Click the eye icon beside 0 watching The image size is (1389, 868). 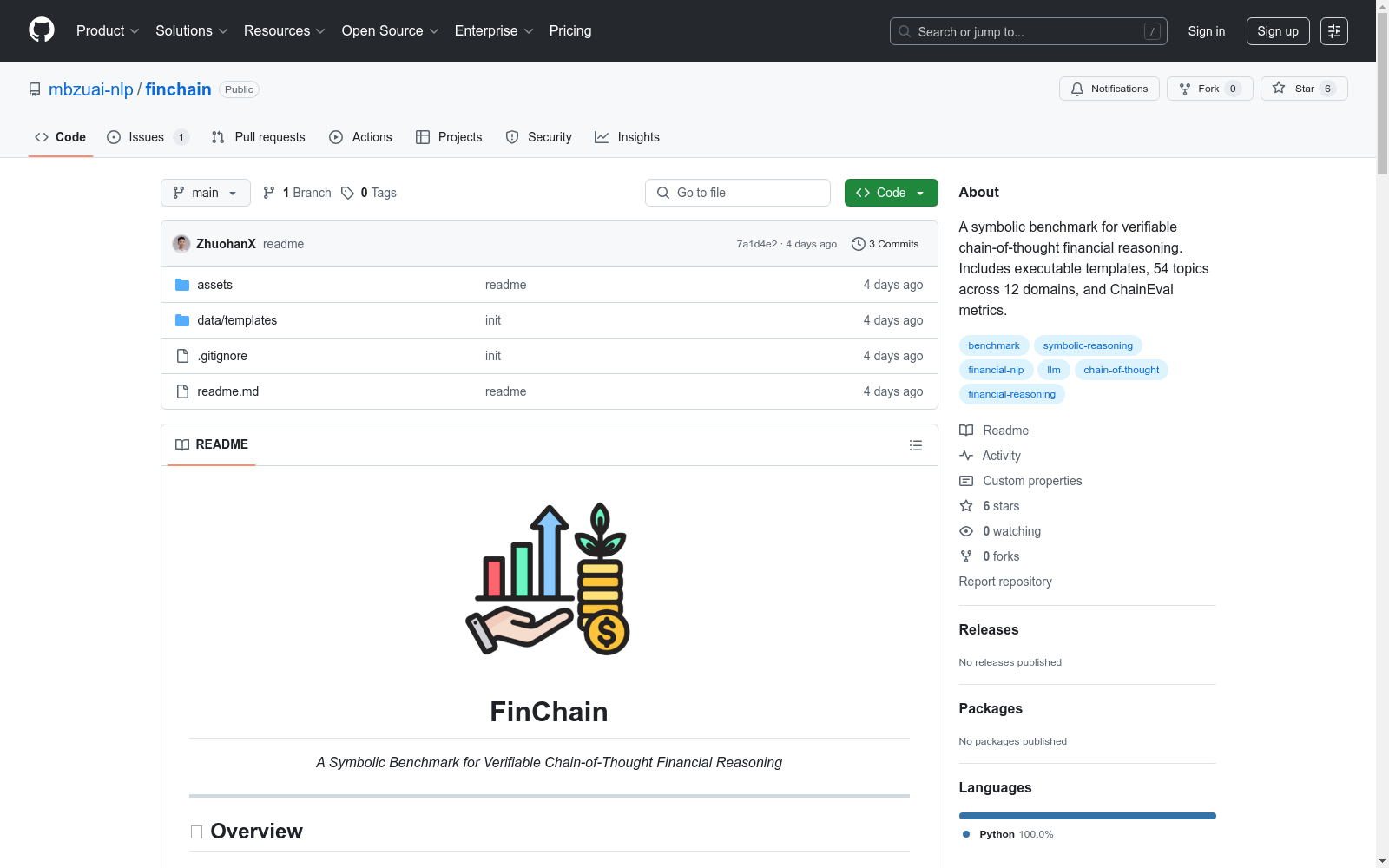point(966,531)
